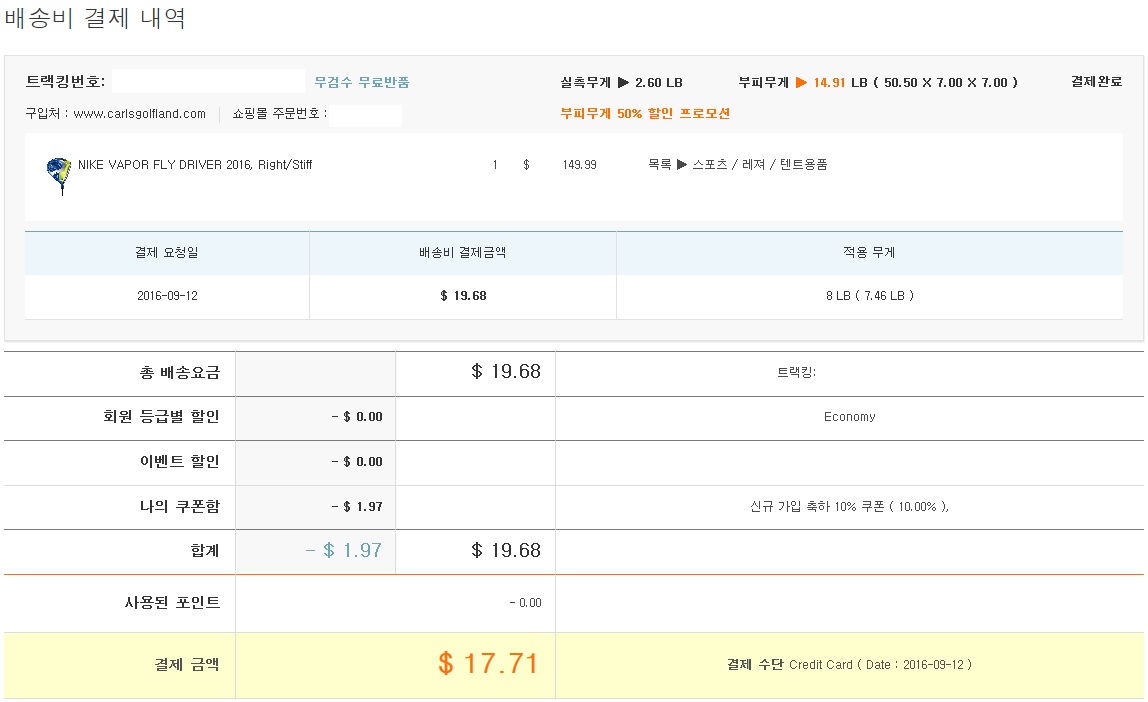Open the 부피무게 50% 할인 프로모션 link

[645, 114]
